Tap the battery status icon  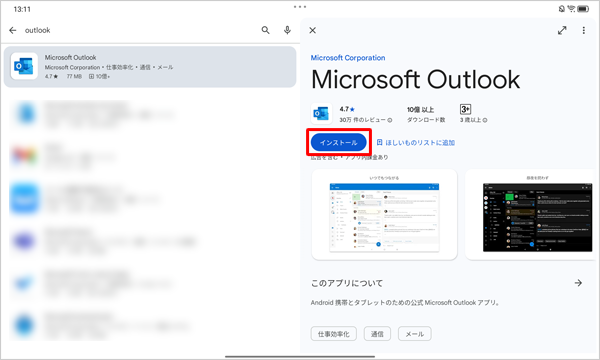tap(583, 8)
